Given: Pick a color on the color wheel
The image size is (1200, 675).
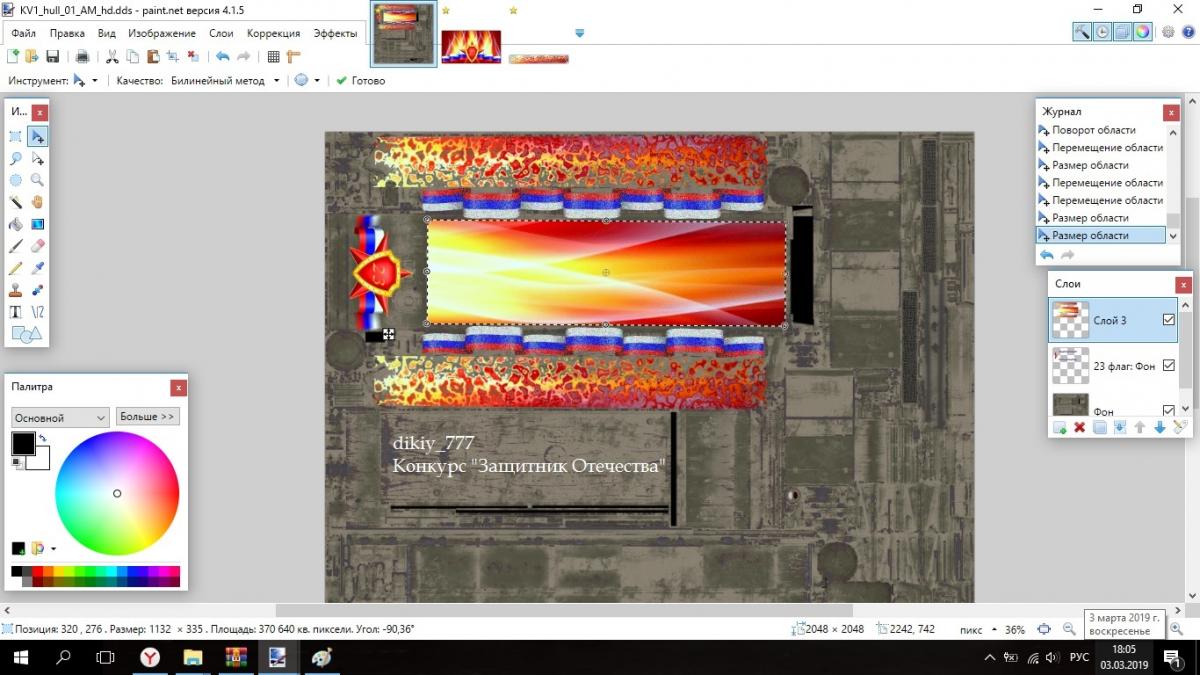Looking at the screenshot, I should tap(117, 493).
